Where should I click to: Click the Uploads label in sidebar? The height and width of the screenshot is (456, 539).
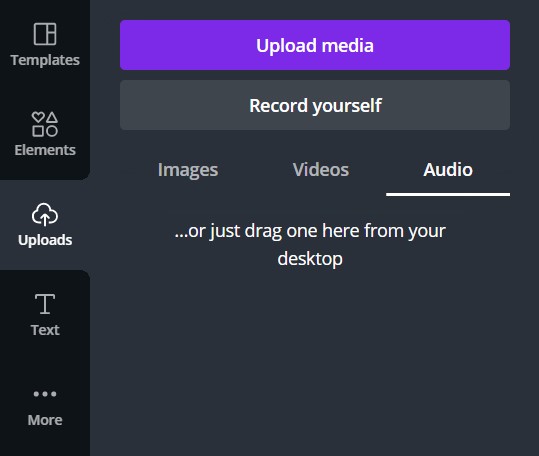click(45, 240)
